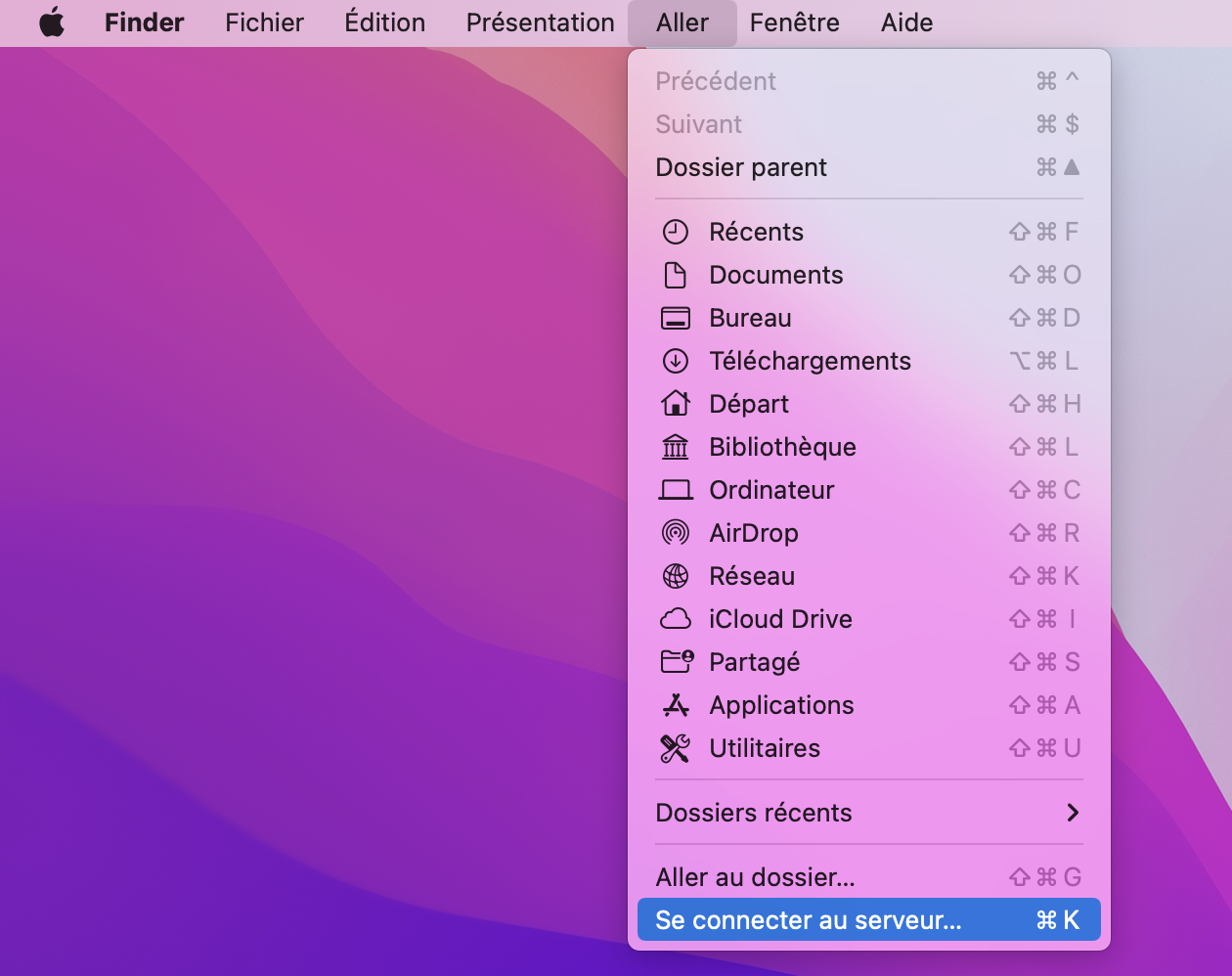
Task: Click the Réseau label
Action: (752, 576)
